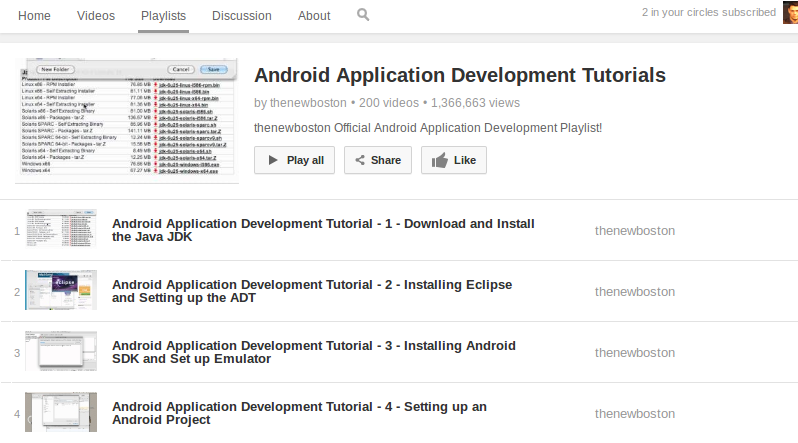
Task: Click the '200 videos' count text
Action: tap(389, 103)
